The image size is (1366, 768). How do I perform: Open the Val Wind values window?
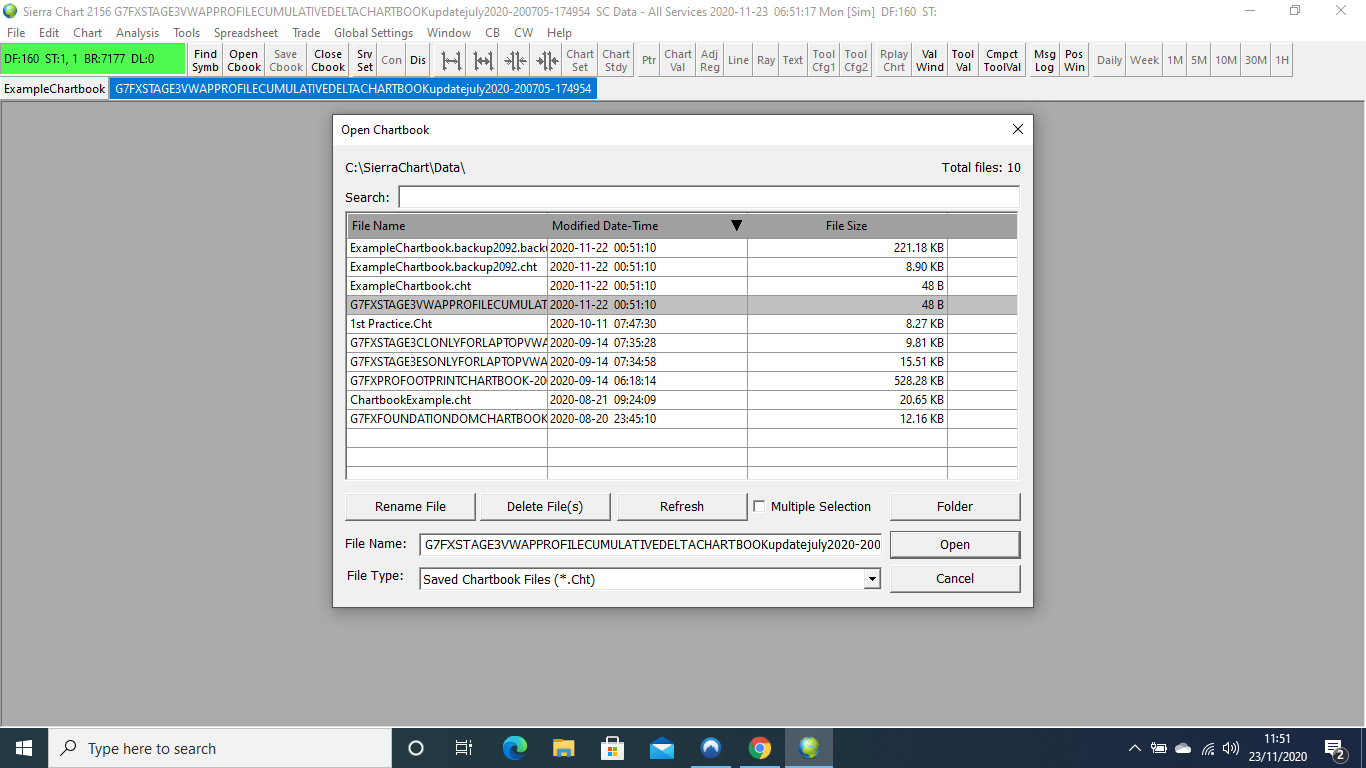(x=929, y=60)
